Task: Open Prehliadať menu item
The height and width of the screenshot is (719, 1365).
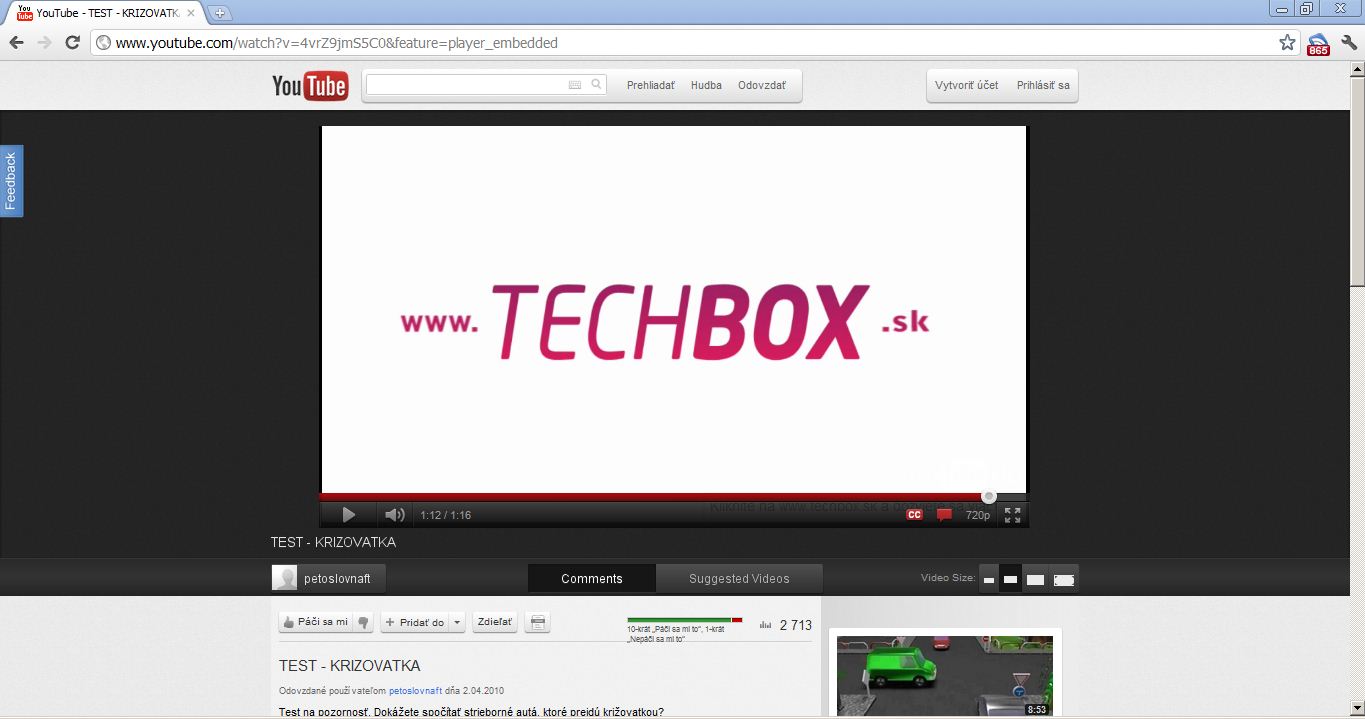Action: (651, 85)
